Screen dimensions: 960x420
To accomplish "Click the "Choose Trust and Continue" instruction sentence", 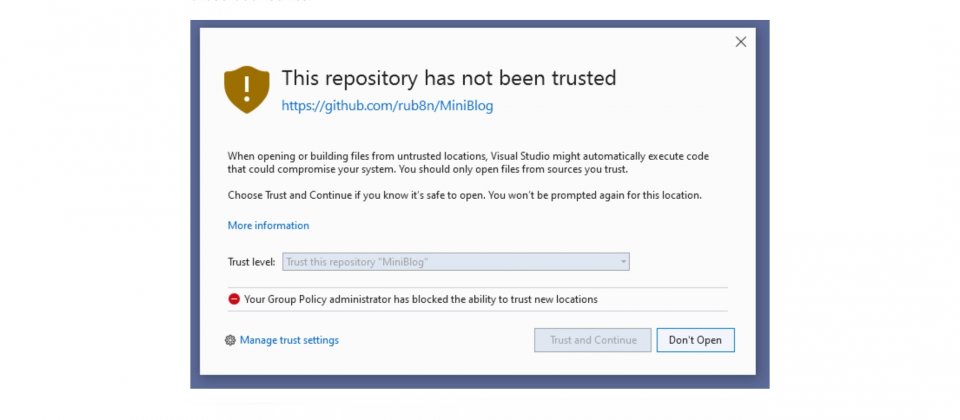I will click(x=465, y=196).
